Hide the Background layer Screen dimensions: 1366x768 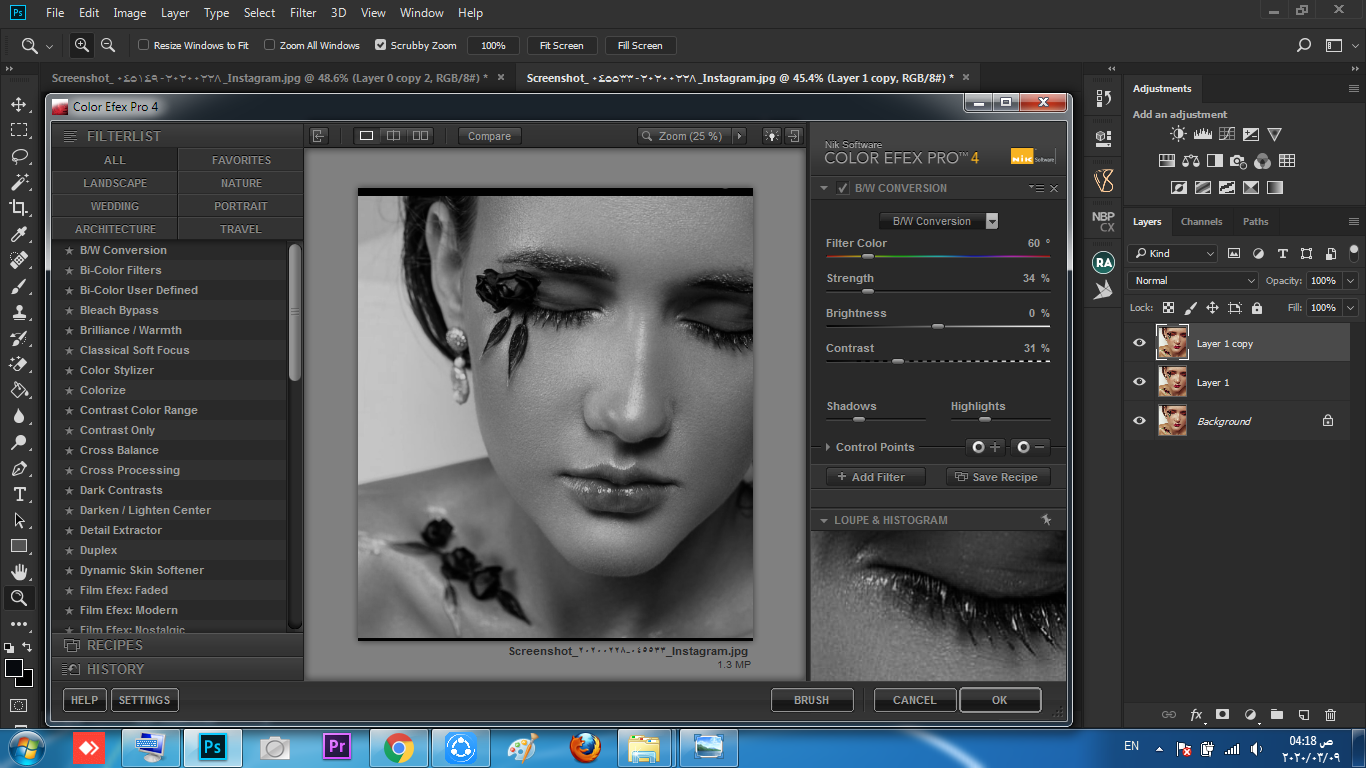pos(1139,421)
